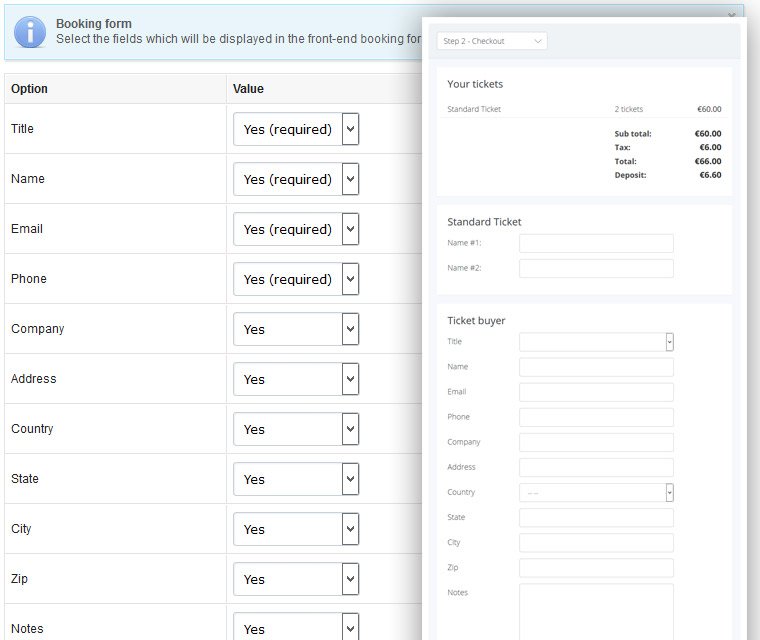
Task: Click the blue info icon beside Booking form
Action: tap(30, 32)
